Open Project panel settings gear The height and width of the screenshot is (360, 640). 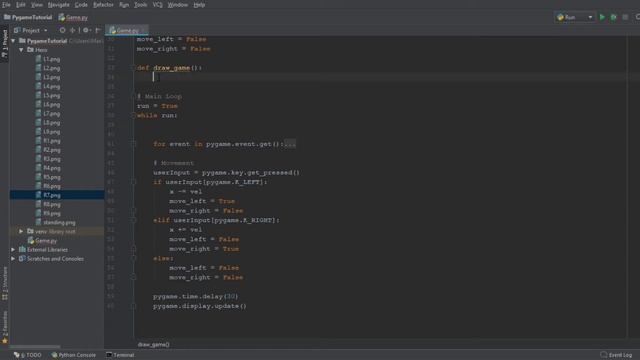tap(86, 30)
